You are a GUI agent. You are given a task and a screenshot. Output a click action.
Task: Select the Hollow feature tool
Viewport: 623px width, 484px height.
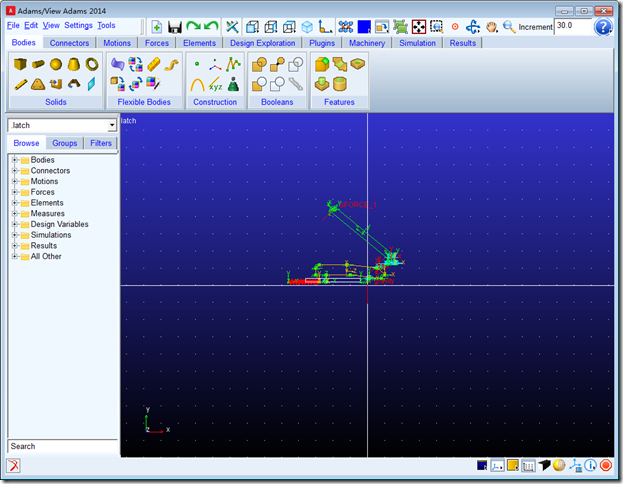pos(340,84)
